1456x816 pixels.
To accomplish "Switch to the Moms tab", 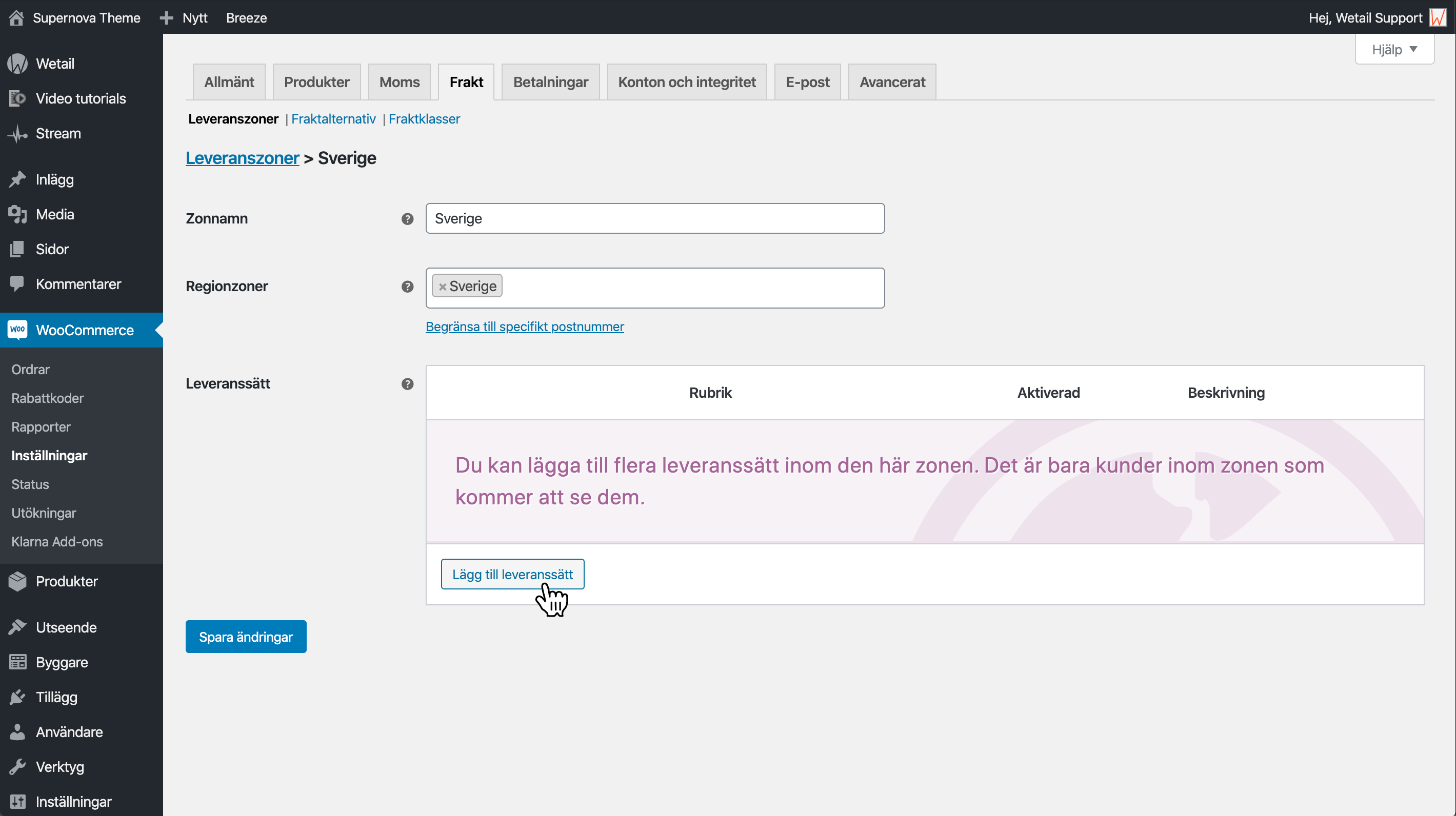I will [399, 83].
